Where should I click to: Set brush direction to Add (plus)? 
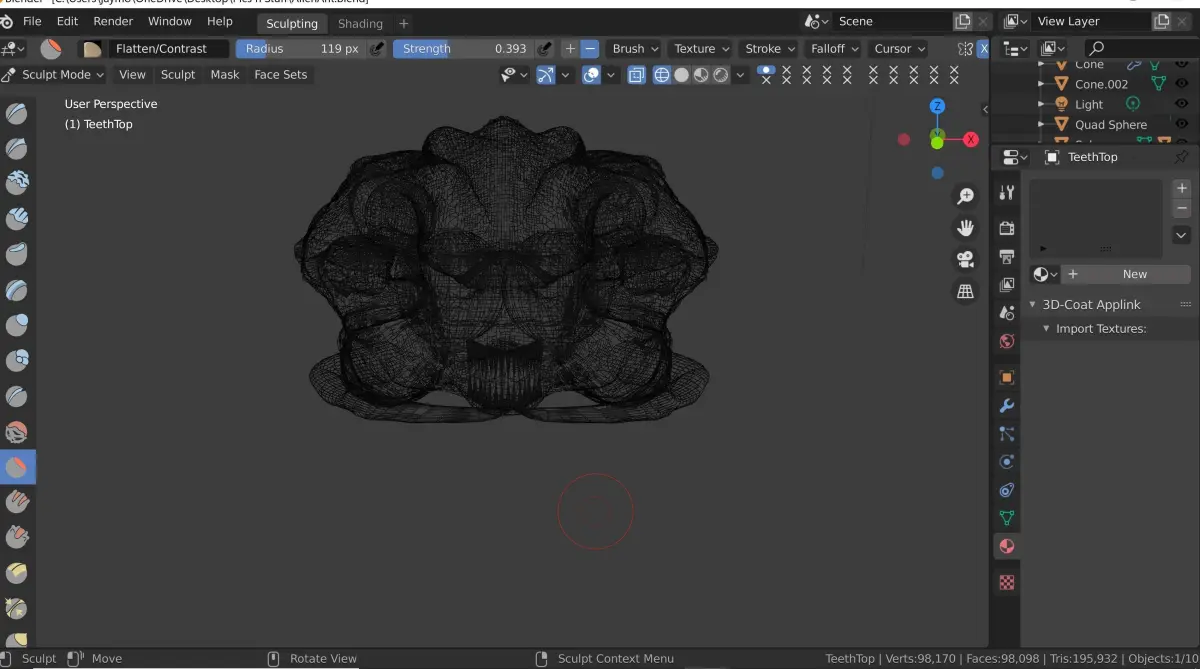click(570, 48)
